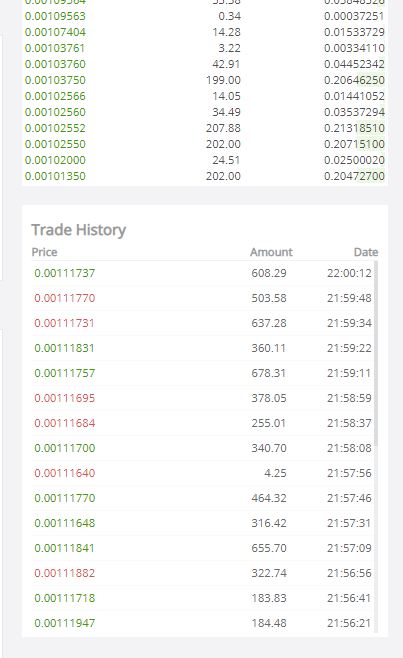The width and height of the screenshot is (403, 658).
Task: Click the Trade History scrollbar thumb
Action: (376, 353)
